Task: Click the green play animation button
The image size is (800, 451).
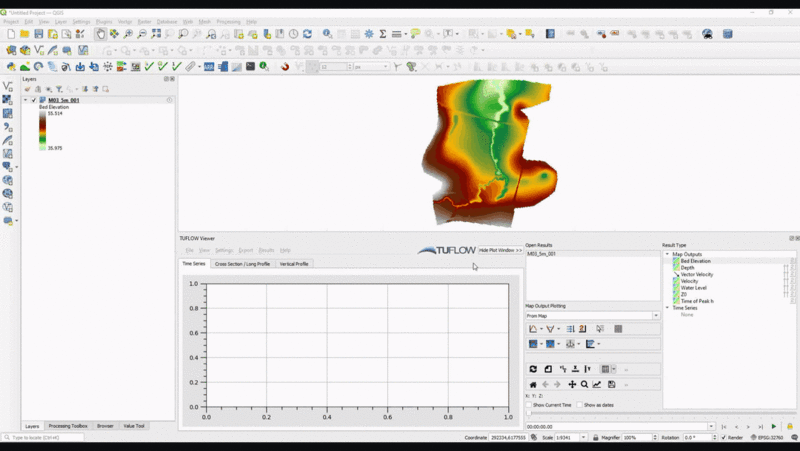Action: click(x=773, y=426)
